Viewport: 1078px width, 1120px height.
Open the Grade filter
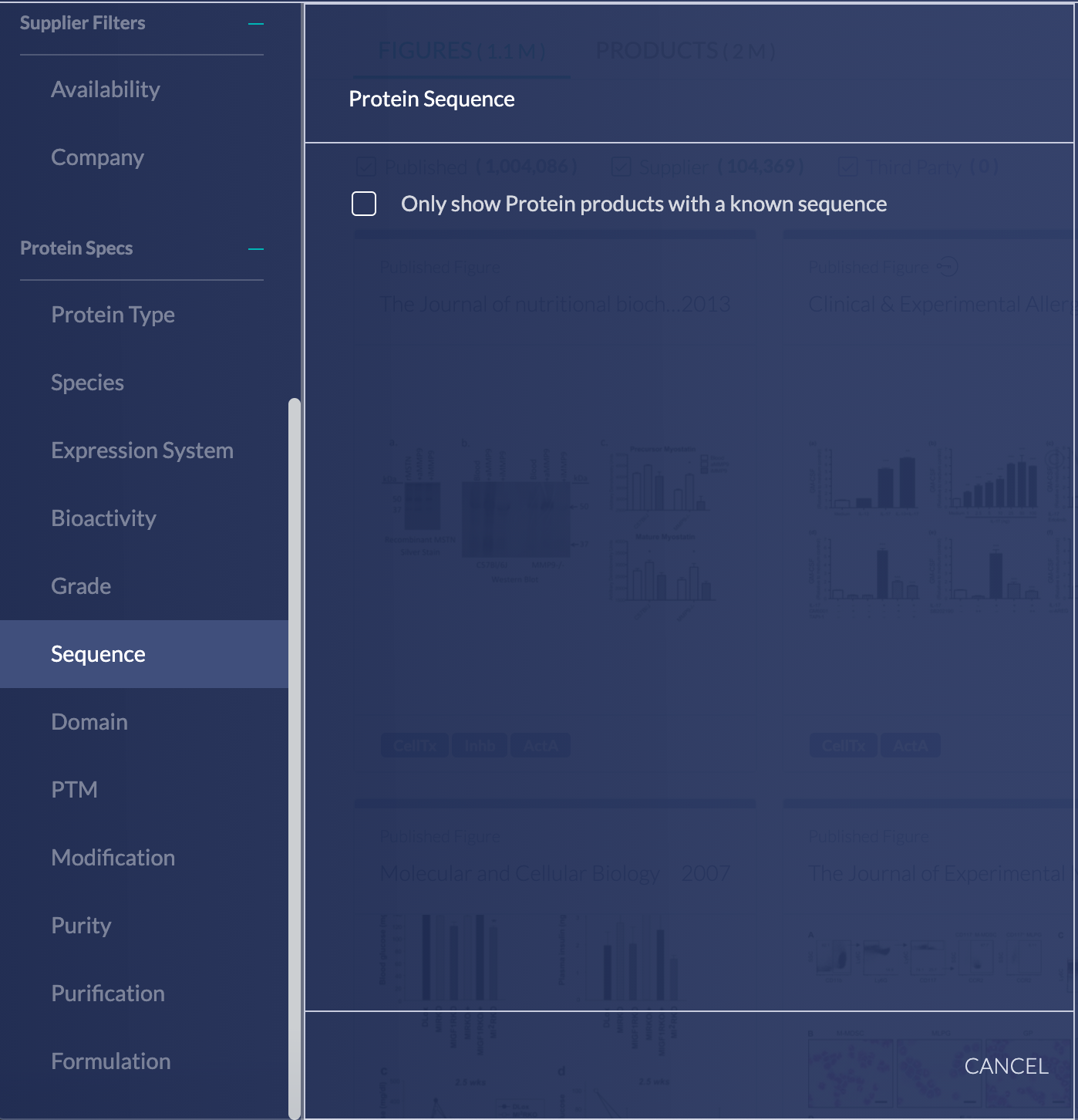click(x=81, y=586)
